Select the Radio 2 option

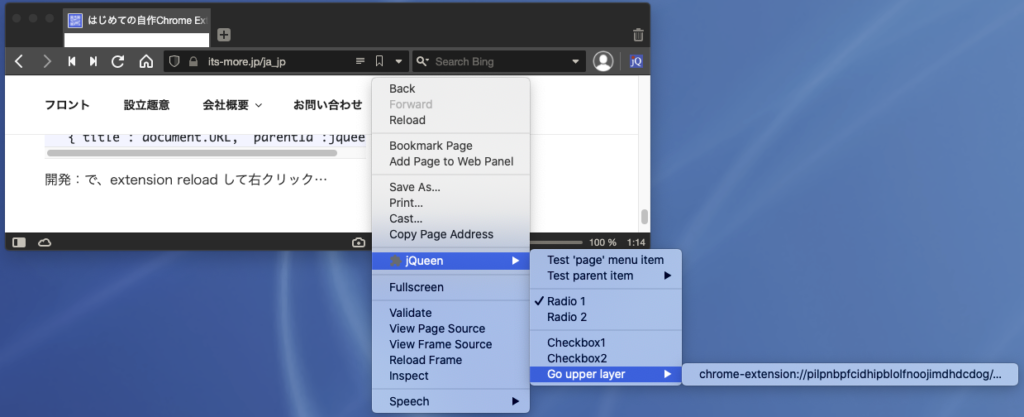tap(566, 317)
